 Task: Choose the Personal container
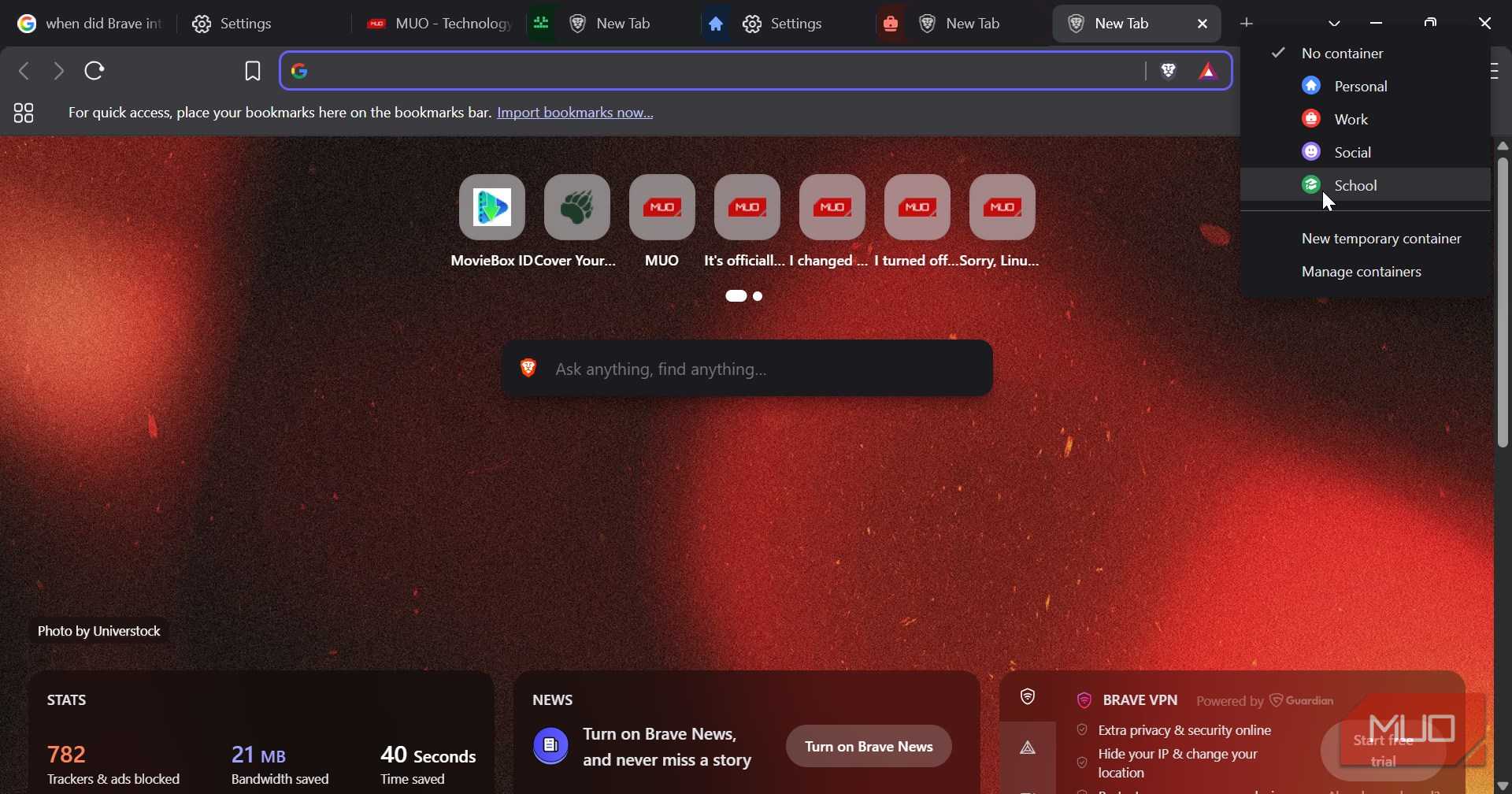click(1366, 86)
